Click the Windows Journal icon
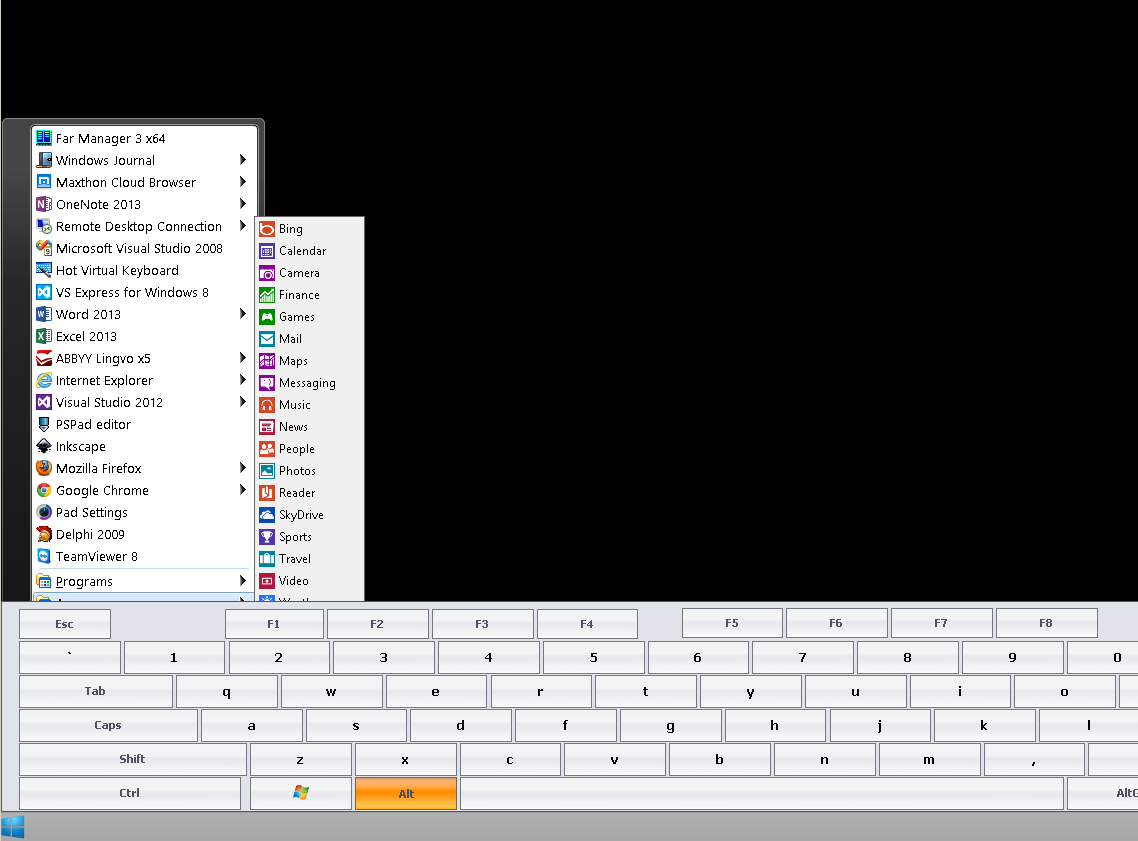 [44, 160]
